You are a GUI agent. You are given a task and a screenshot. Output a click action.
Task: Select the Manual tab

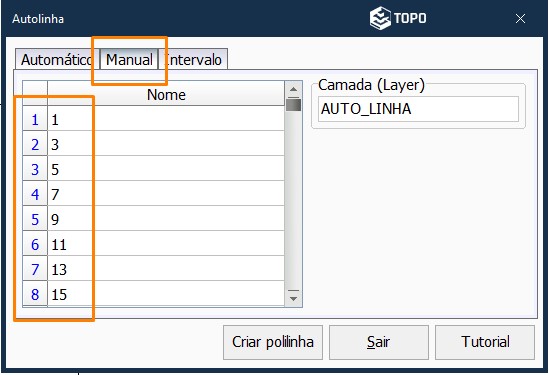[129, 59]
